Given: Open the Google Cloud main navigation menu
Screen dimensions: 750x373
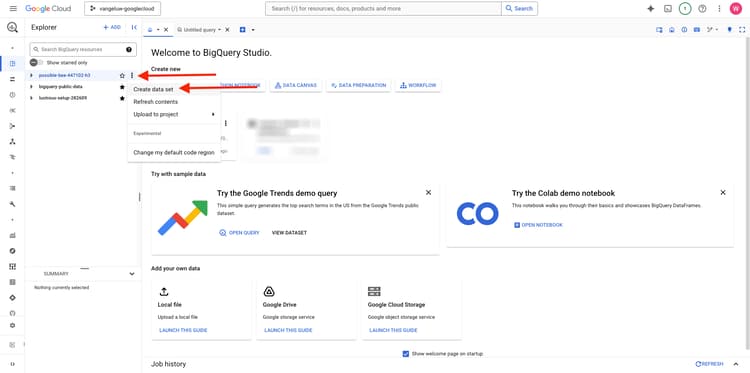Looking at the screenshot, I should (13, 9).
